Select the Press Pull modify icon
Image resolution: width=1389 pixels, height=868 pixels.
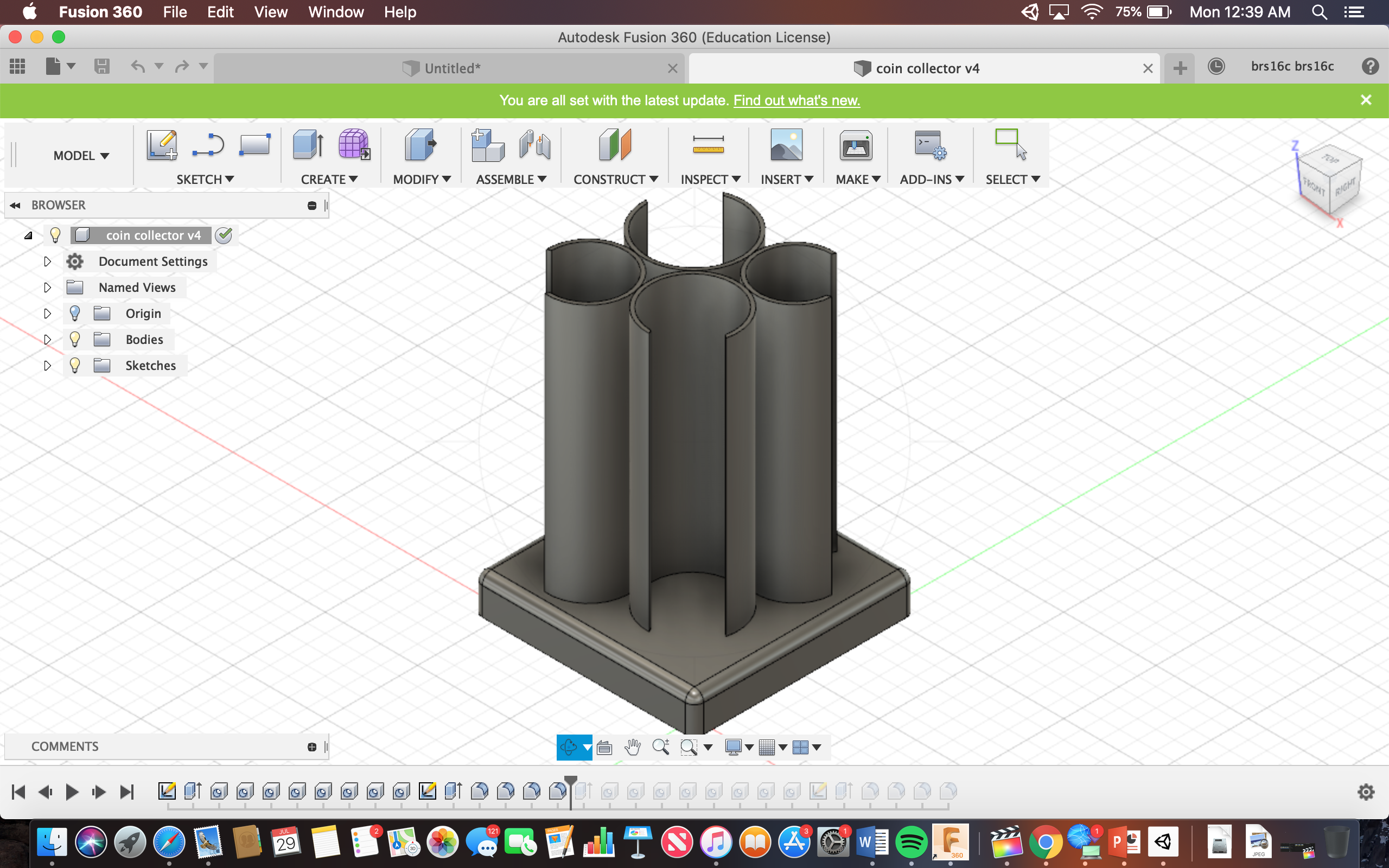coord(420,145)
